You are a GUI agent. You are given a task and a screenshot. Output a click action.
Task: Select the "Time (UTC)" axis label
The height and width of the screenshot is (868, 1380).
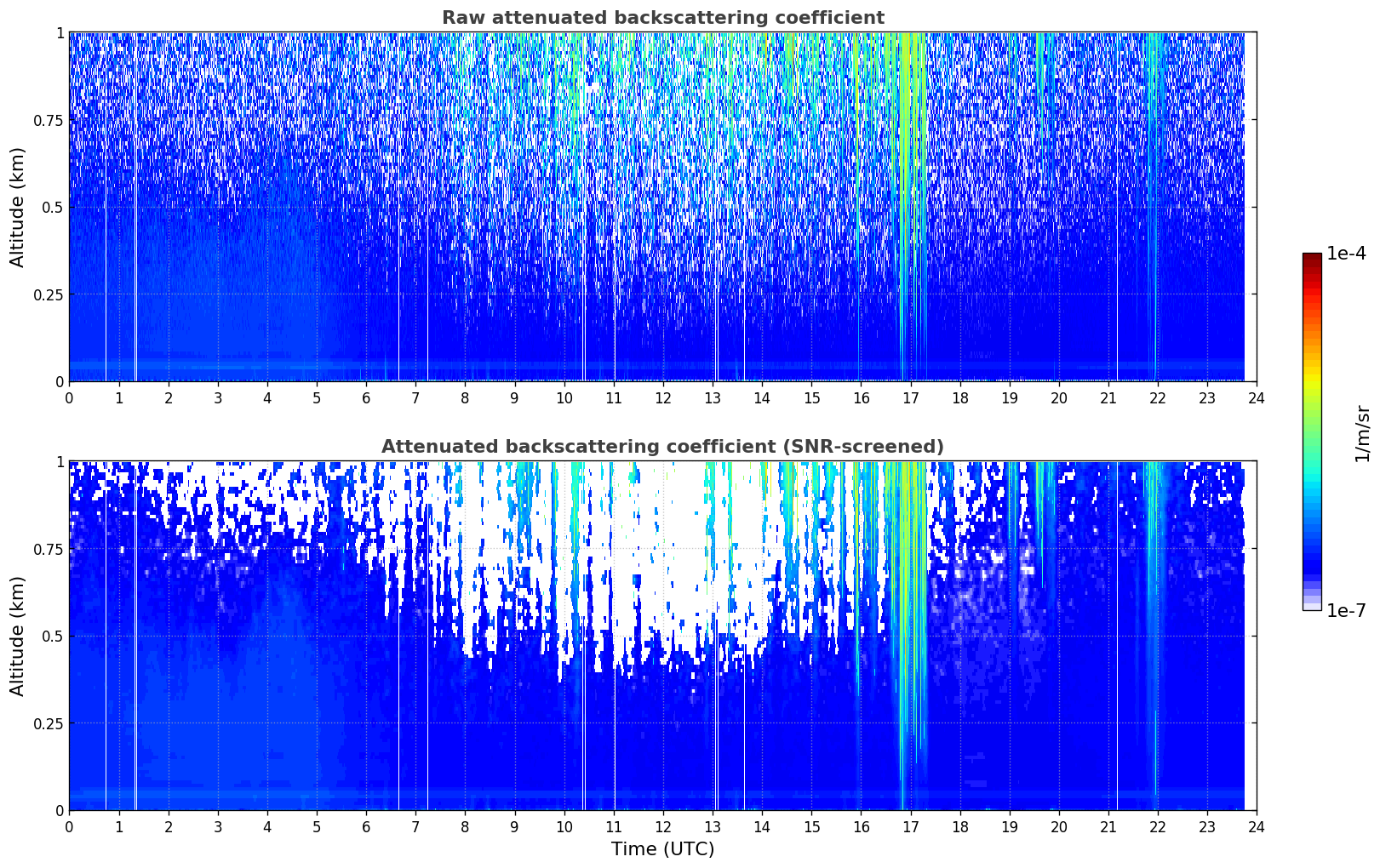pyautogui.click(x=662, y=849)
